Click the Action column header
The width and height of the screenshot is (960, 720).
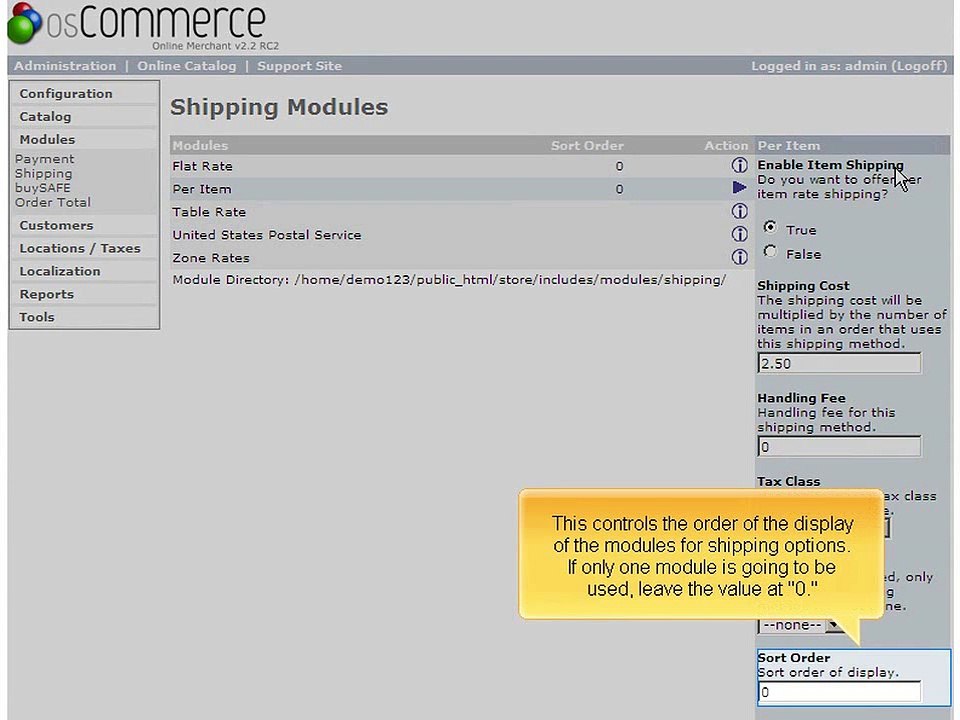click(726, 145)
